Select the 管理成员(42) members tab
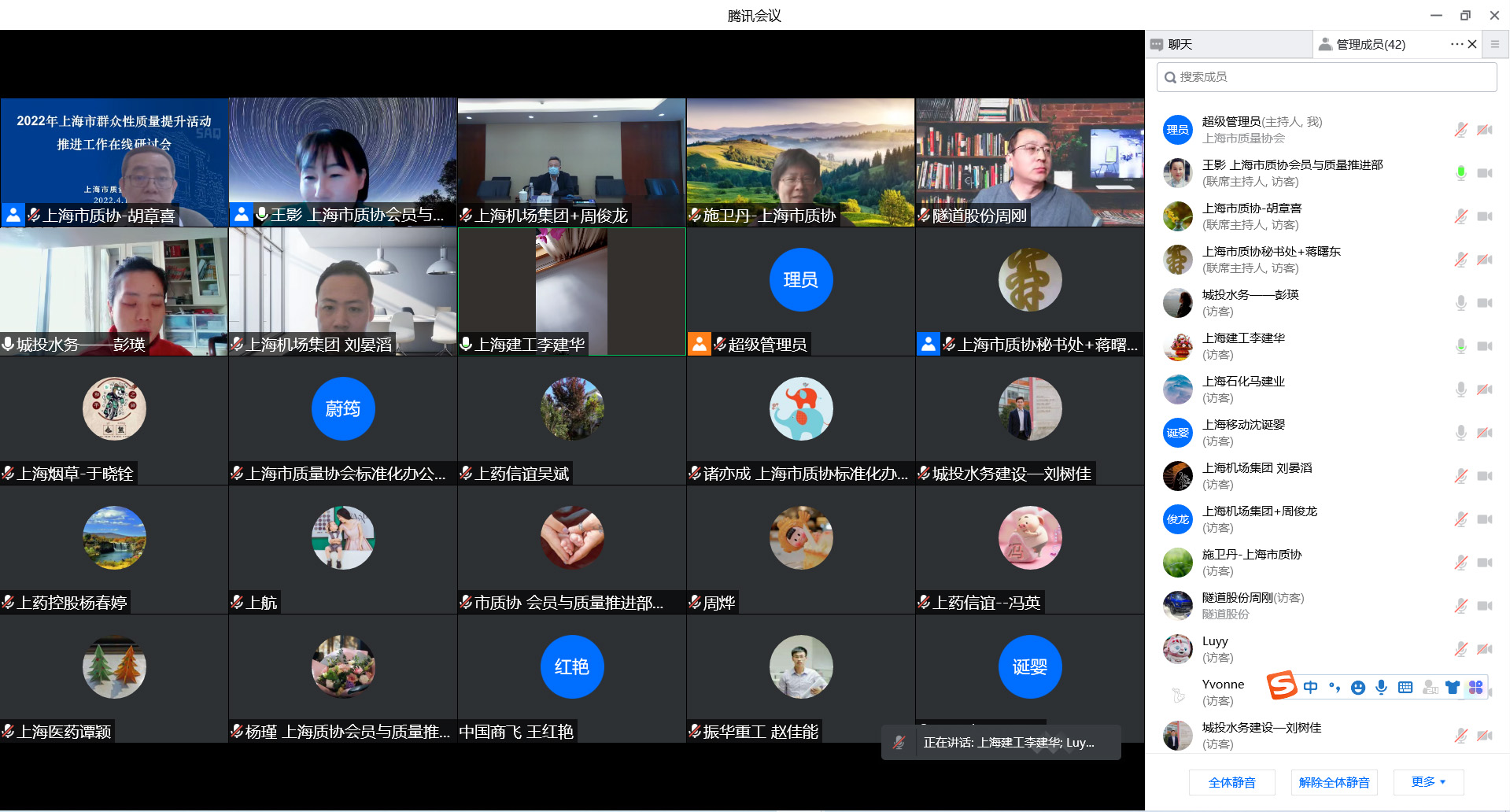Image resolution: width=1510 pixels, height=812 pixels. coord(1370,44)
